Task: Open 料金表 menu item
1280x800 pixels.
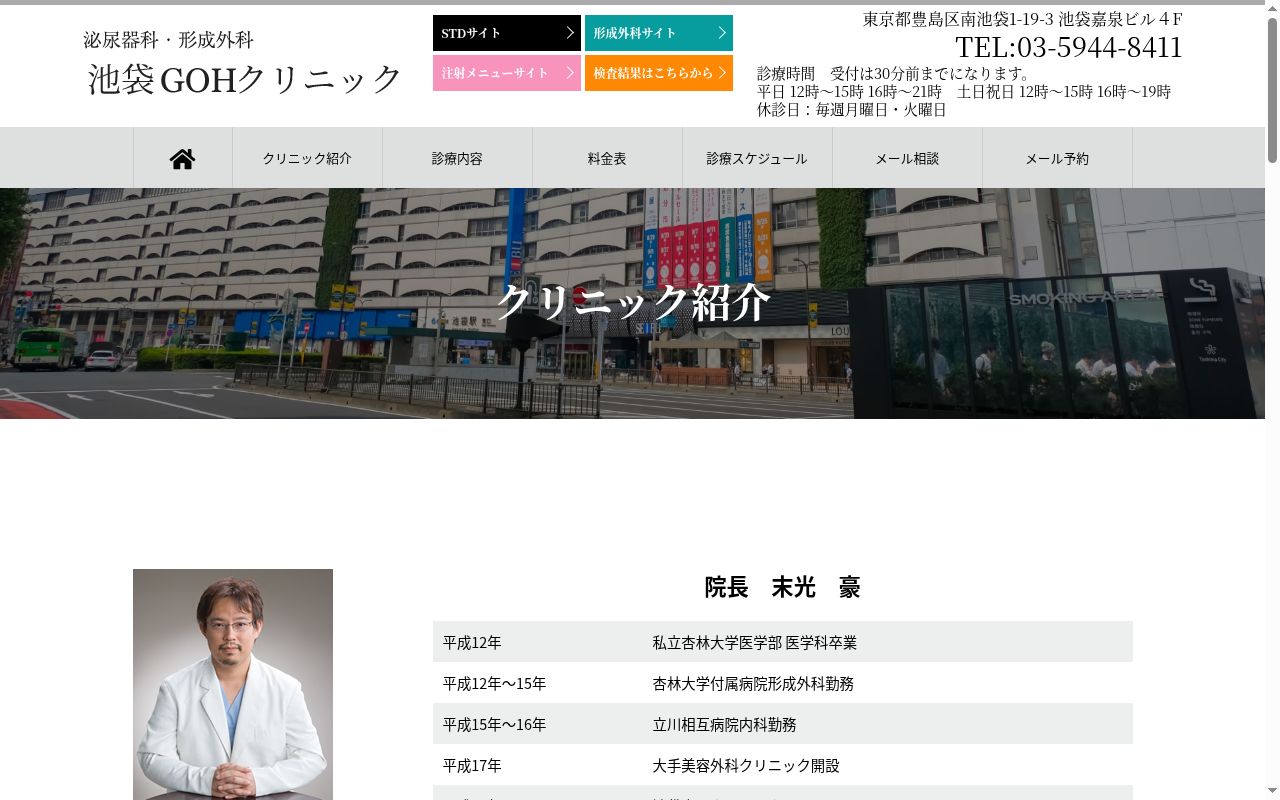Action: [x=607, y=158]
